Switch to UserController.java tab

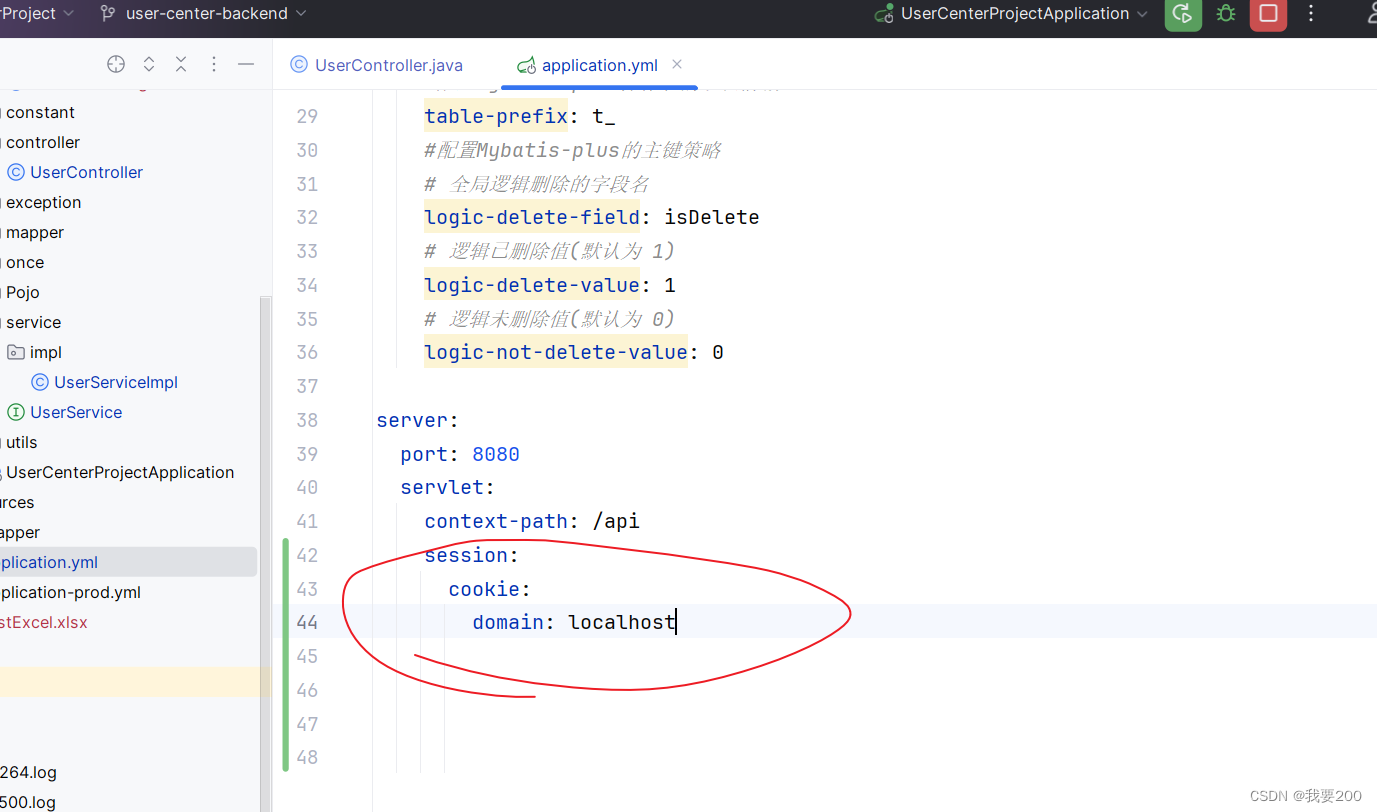[377, 65]
